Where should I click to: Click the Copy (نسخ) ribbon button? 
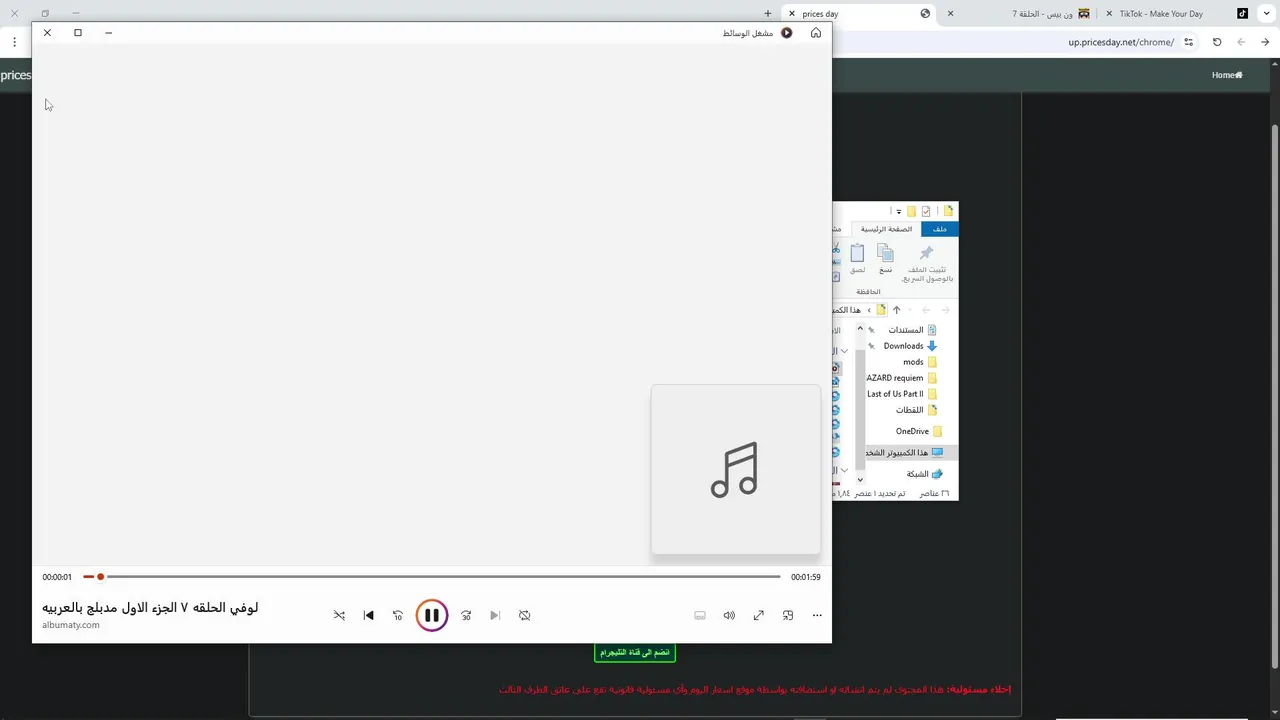click(885, 259)
